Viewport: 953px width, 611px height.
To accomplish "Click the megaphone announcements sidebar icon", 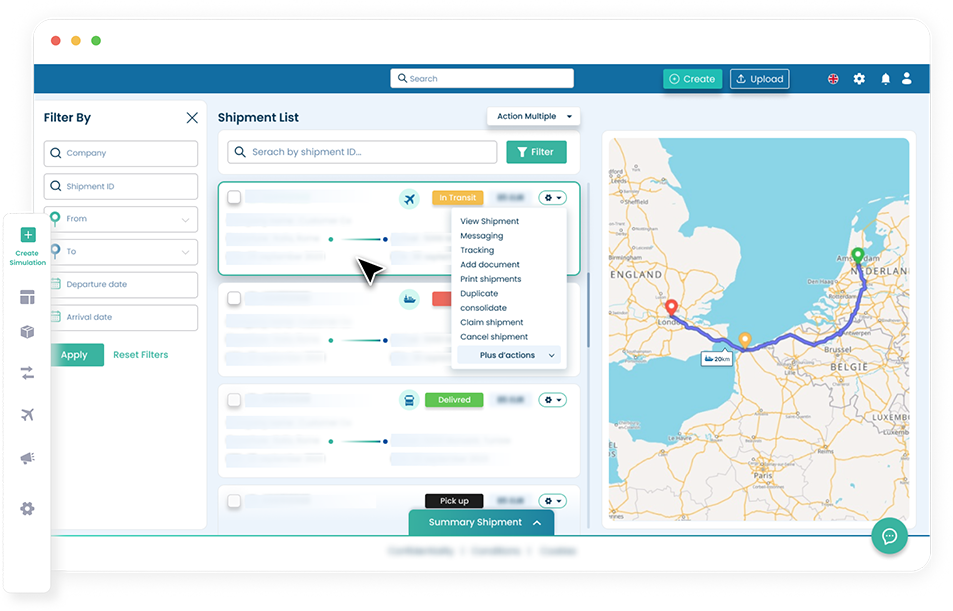I will click(27, 459).
